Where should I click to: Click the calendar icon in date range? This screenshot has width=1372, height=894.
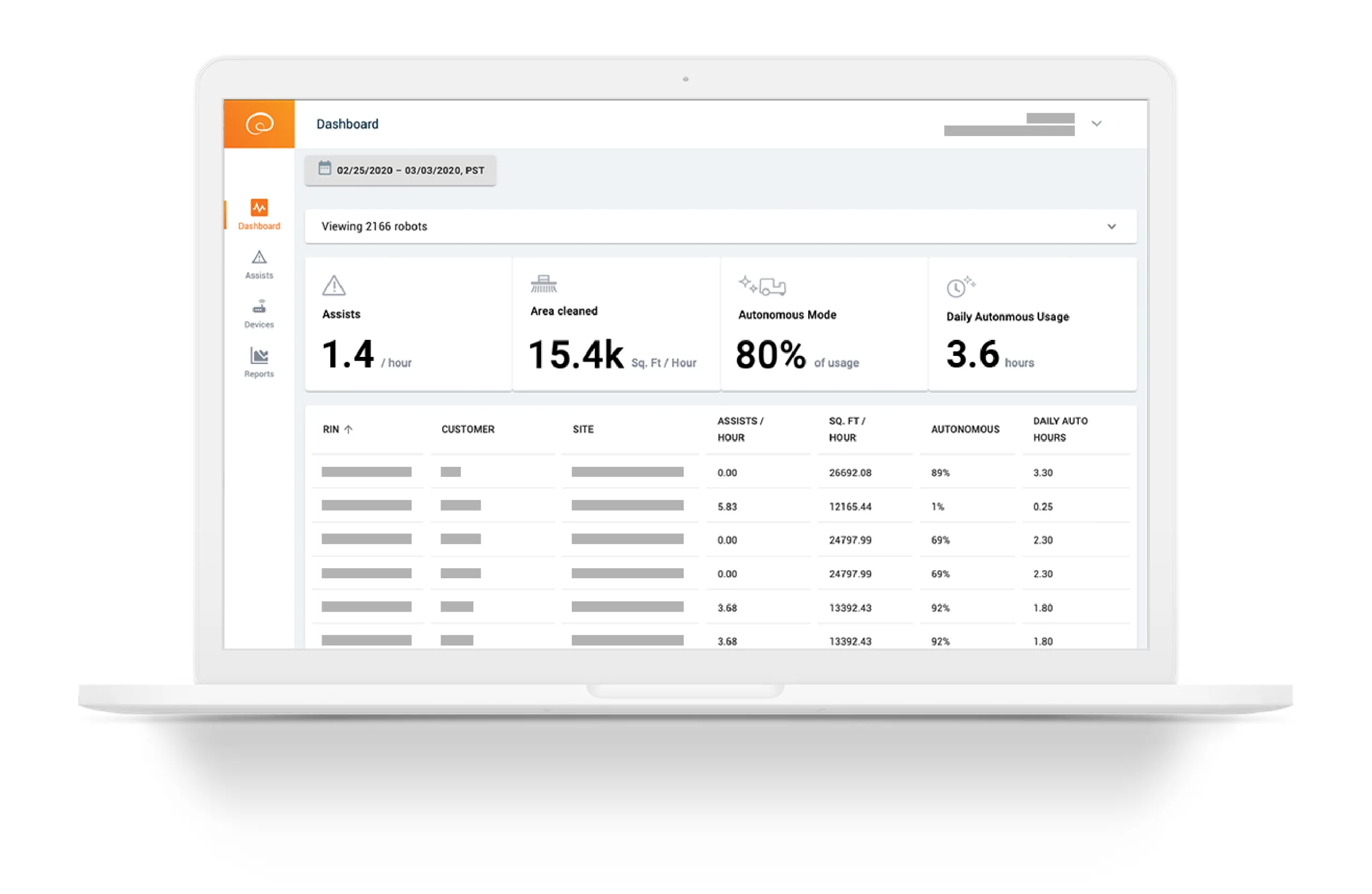[x=325, y=168]
